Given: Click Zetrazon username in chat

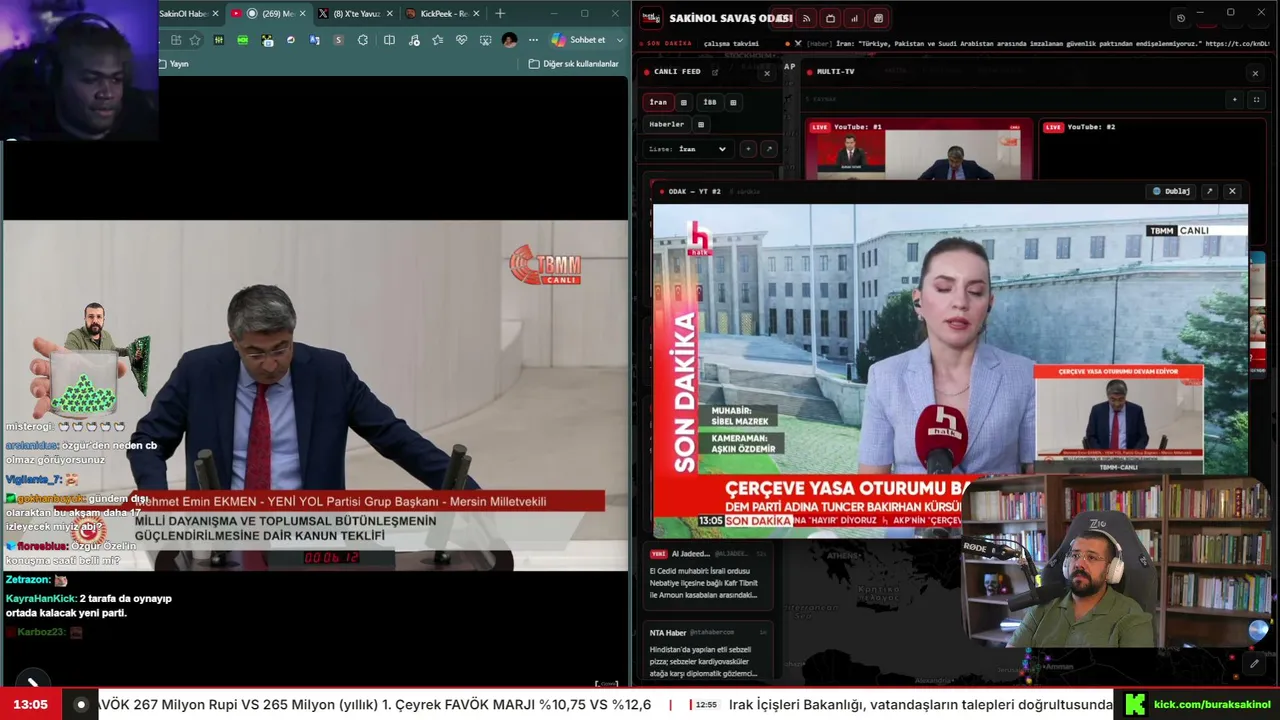Looking at the screenshot, I should click(27, 579).
